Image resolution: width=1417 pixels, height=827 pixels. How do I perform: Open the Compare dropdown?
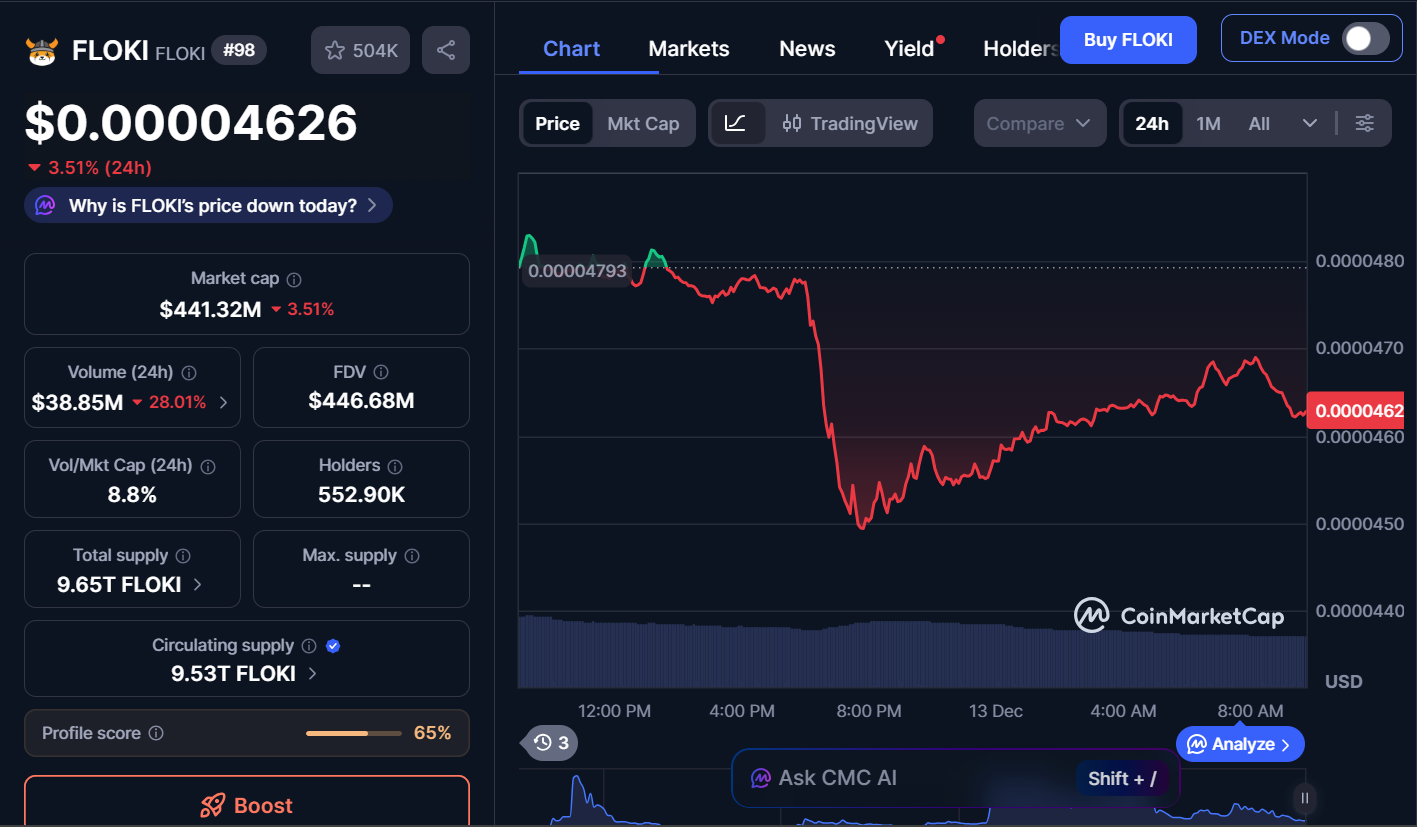pyautogui.click(x=1039, y=123)
